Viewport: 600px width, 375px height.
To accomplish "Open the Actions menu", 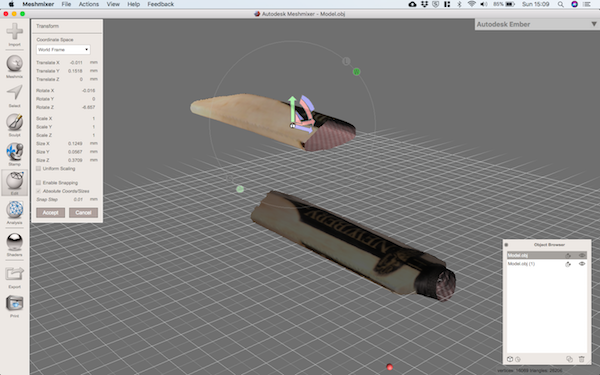I will tap(89, 4).
